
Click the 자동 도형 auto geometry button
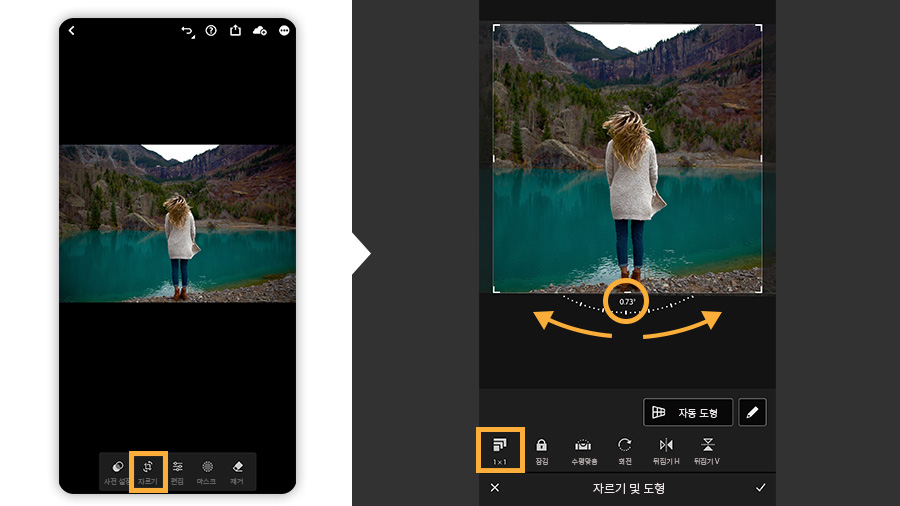tap(688, 412)
